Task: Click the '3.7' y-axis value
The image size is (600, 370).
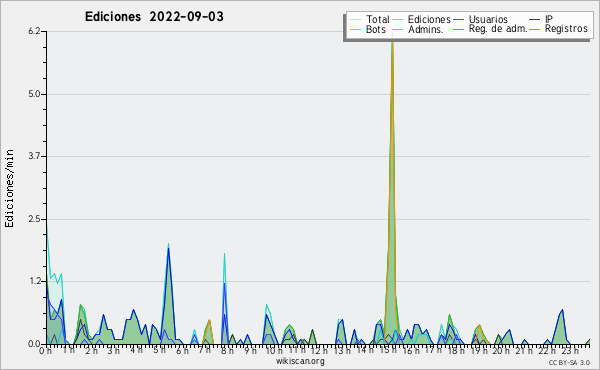Action: pos(34,156)
